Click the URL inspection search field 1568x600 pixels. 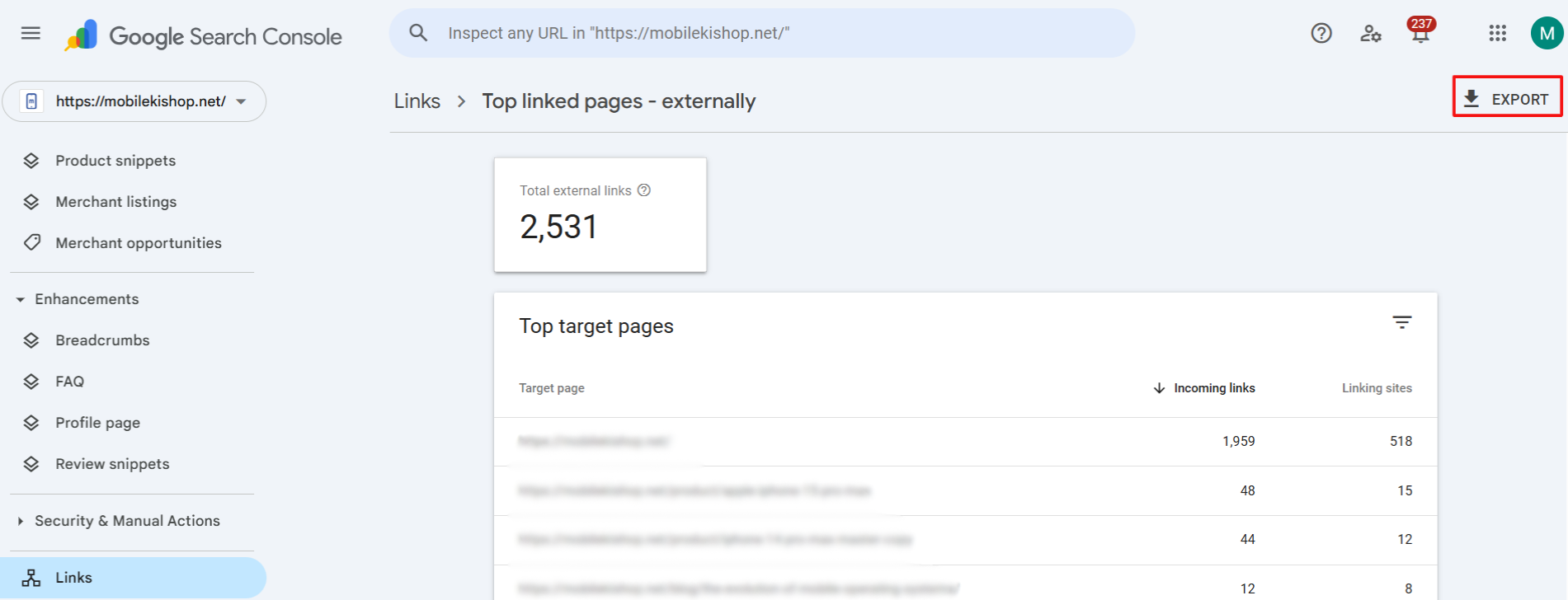coord(759,33)
